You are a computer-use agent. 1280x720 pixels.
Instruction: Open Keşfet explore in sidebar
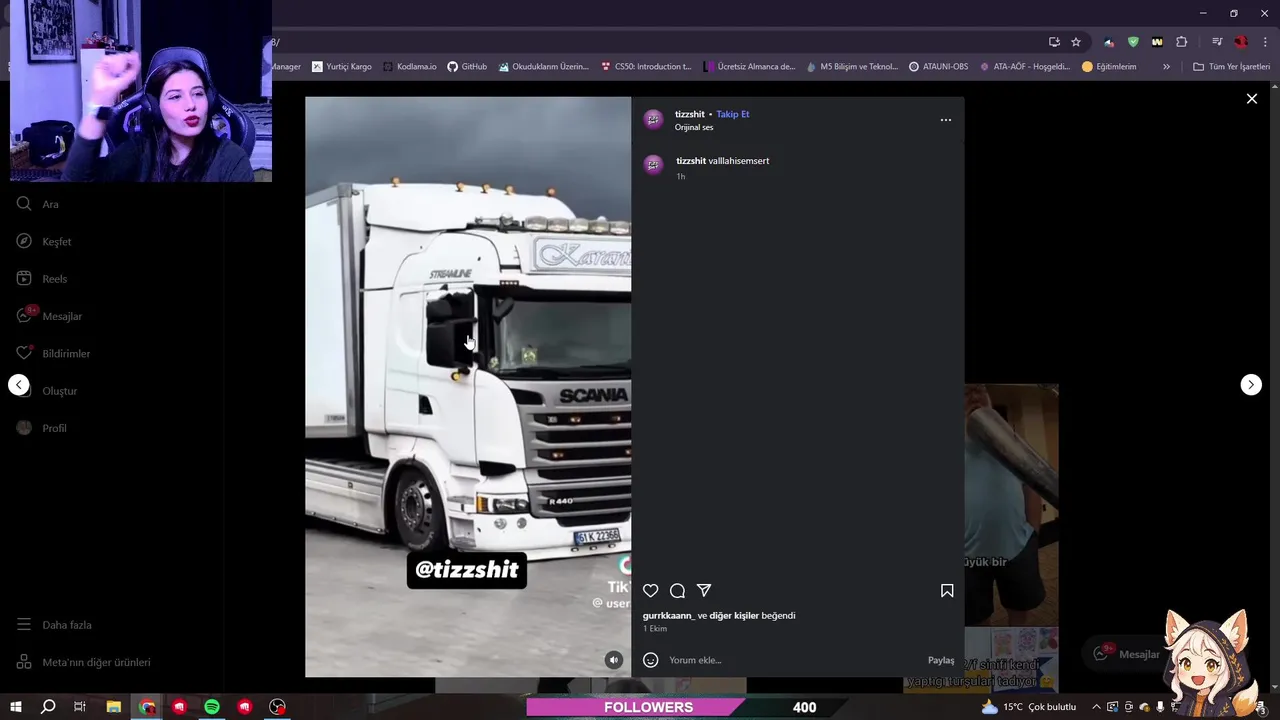[44, 242]
